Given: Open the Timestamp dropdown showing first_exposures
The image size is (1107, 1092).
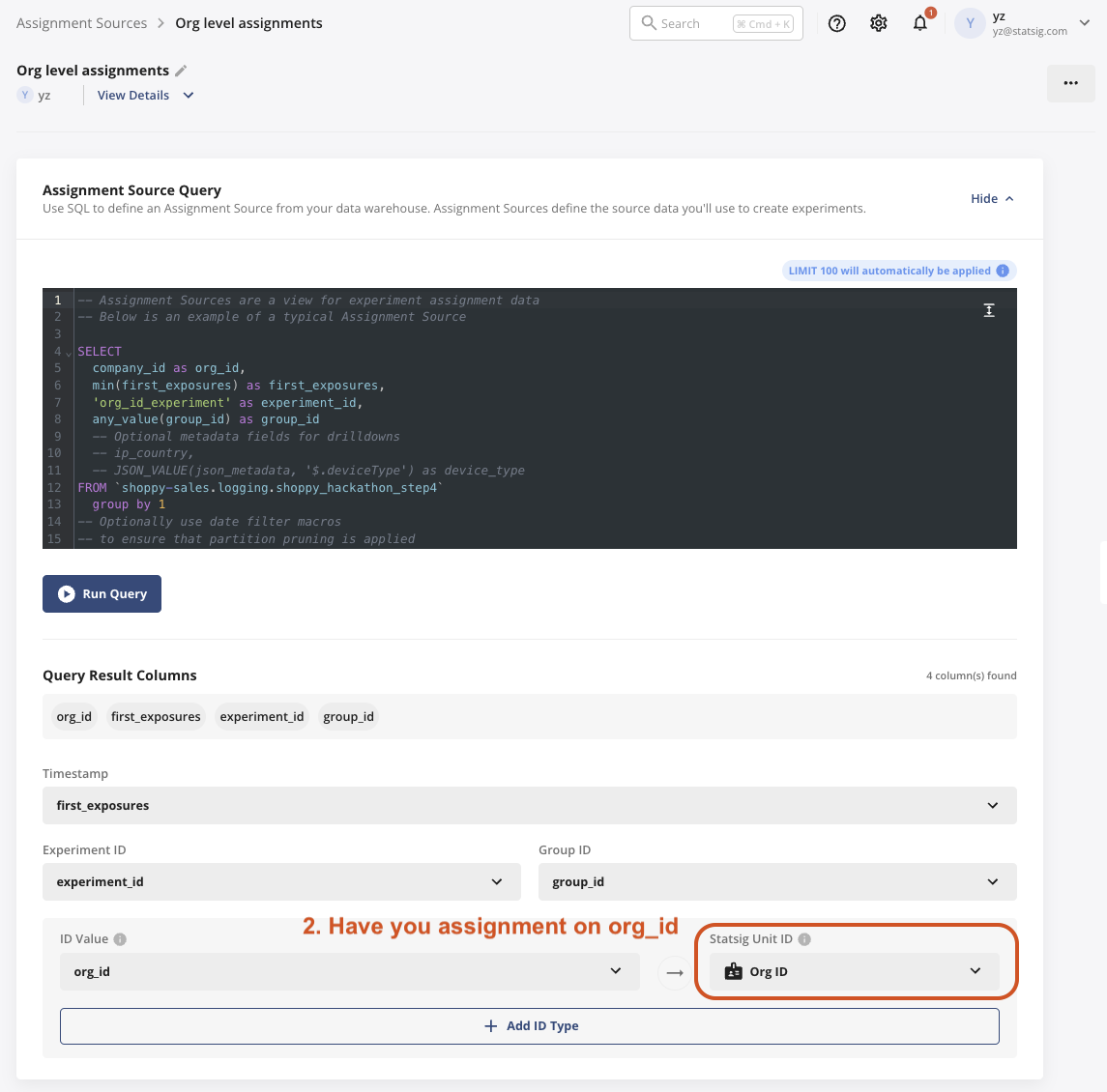Looking at the screenshot, I should (529, 805).
